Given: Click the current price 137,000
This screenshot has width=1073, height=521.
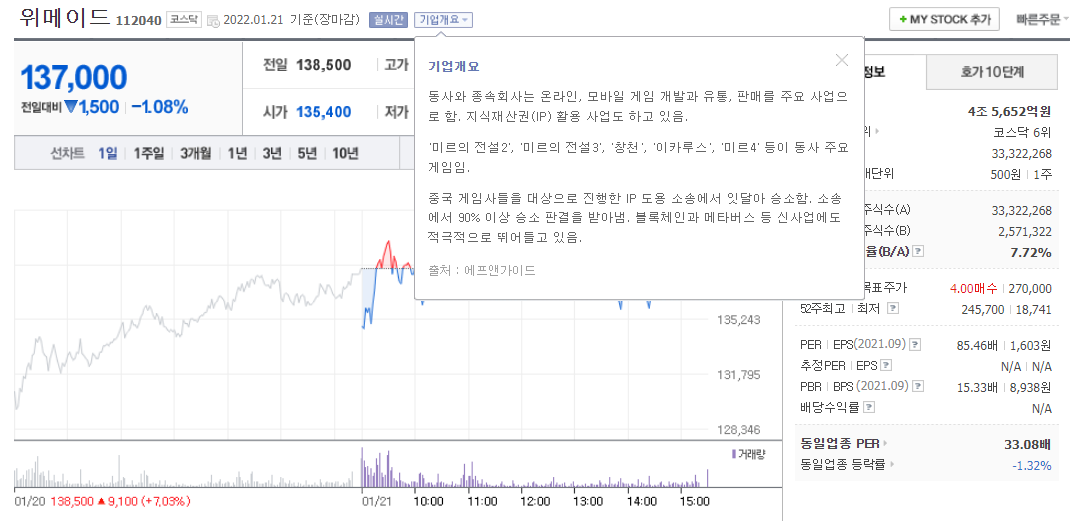Looking at the screenshot, I should click(74, 77).
